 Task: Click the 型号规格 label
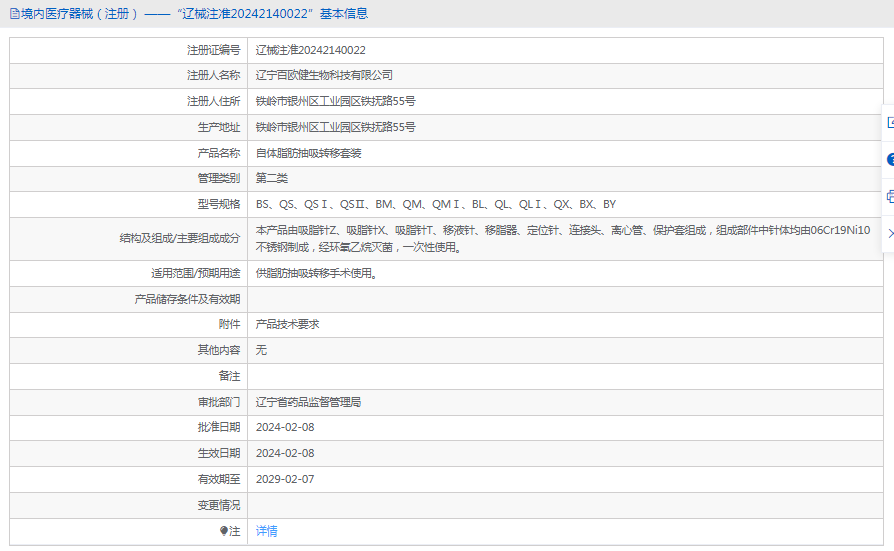tap(219, 204)
